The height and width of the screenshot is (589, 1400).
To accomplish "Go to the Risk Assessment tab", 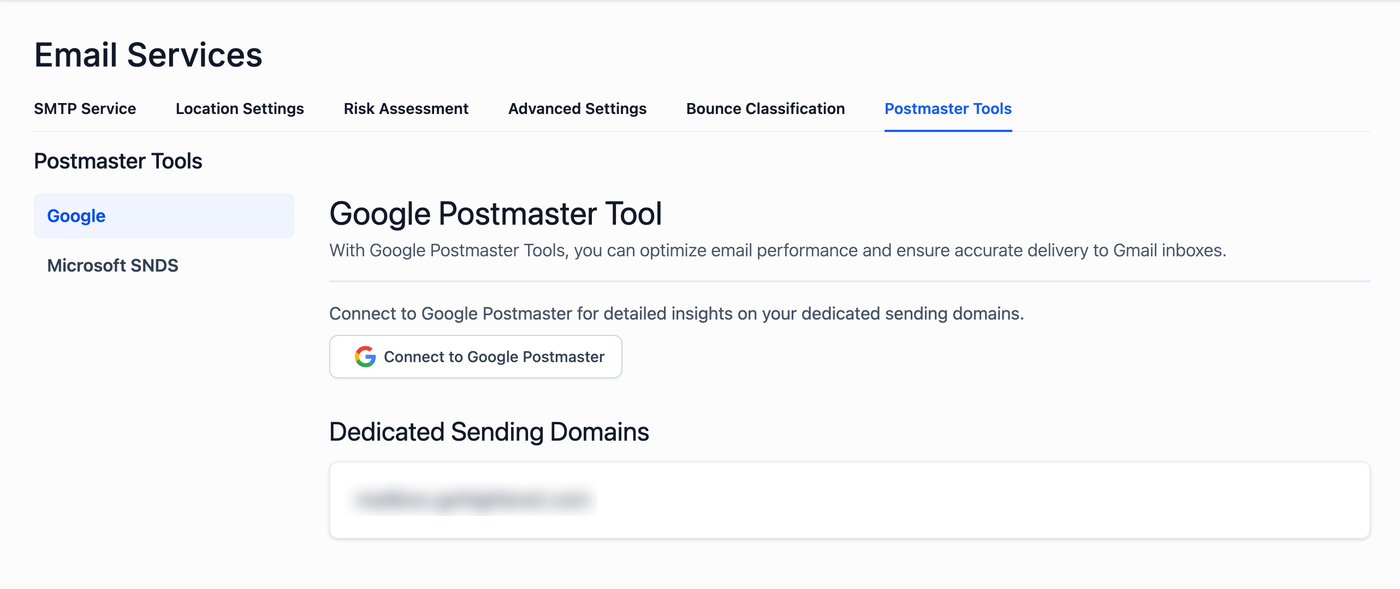I will pos(406,109).
